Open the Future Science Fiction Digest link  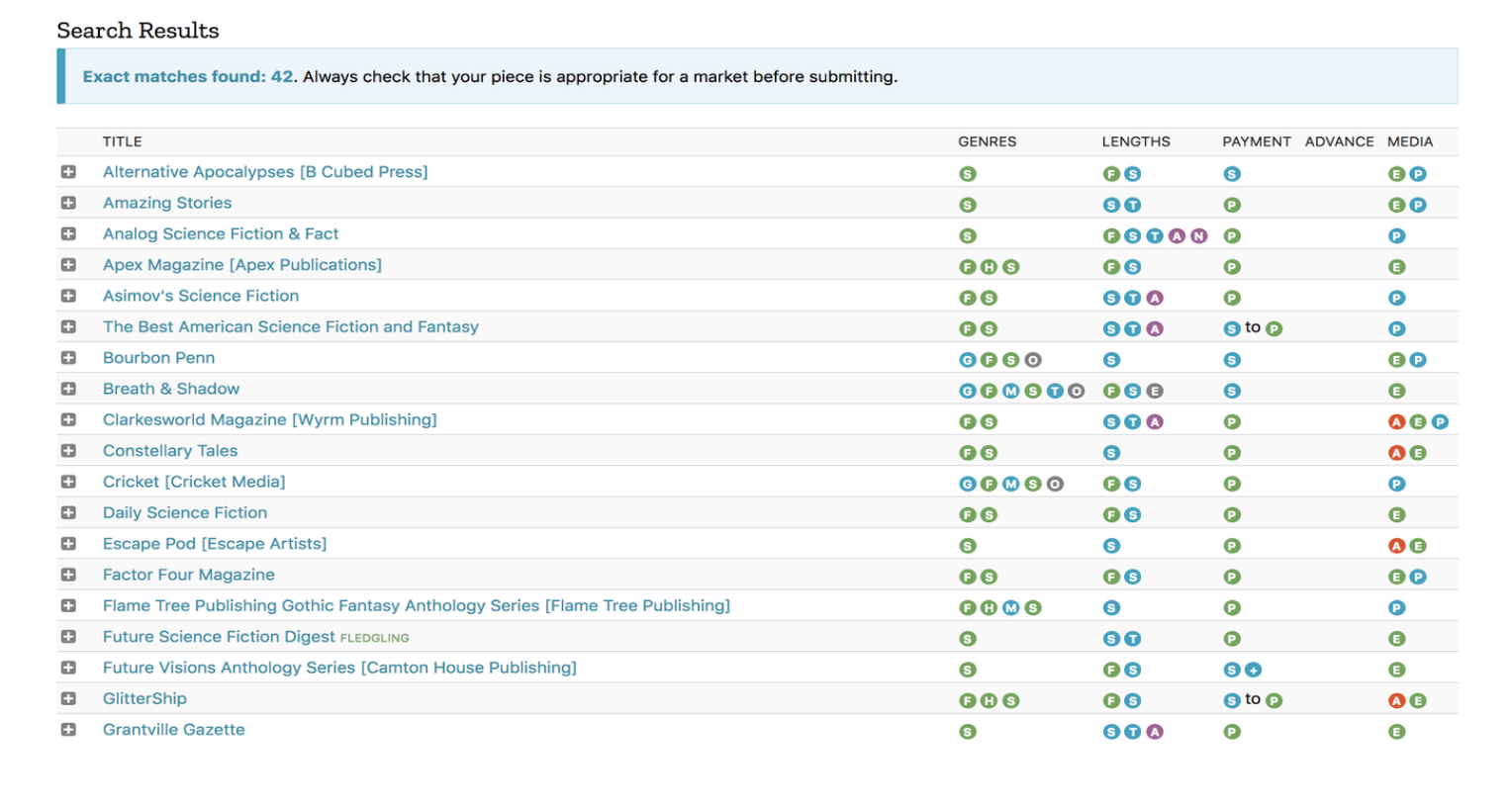tap(219, 637)
